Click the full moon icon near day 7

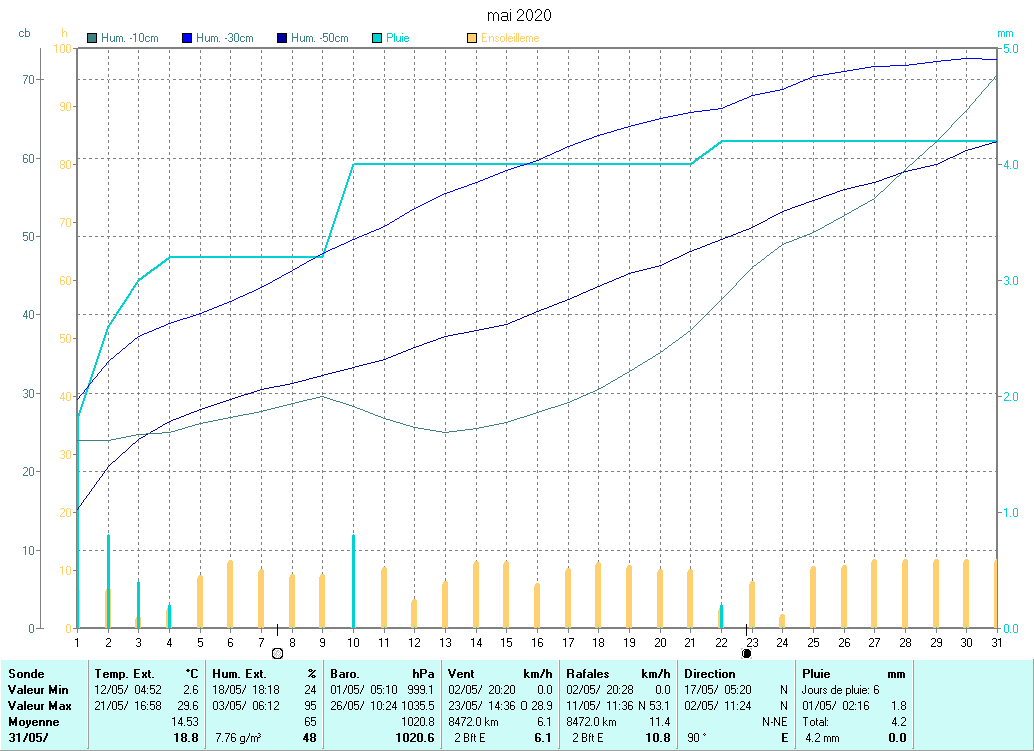pyautogui.click(x=277, y=653)
